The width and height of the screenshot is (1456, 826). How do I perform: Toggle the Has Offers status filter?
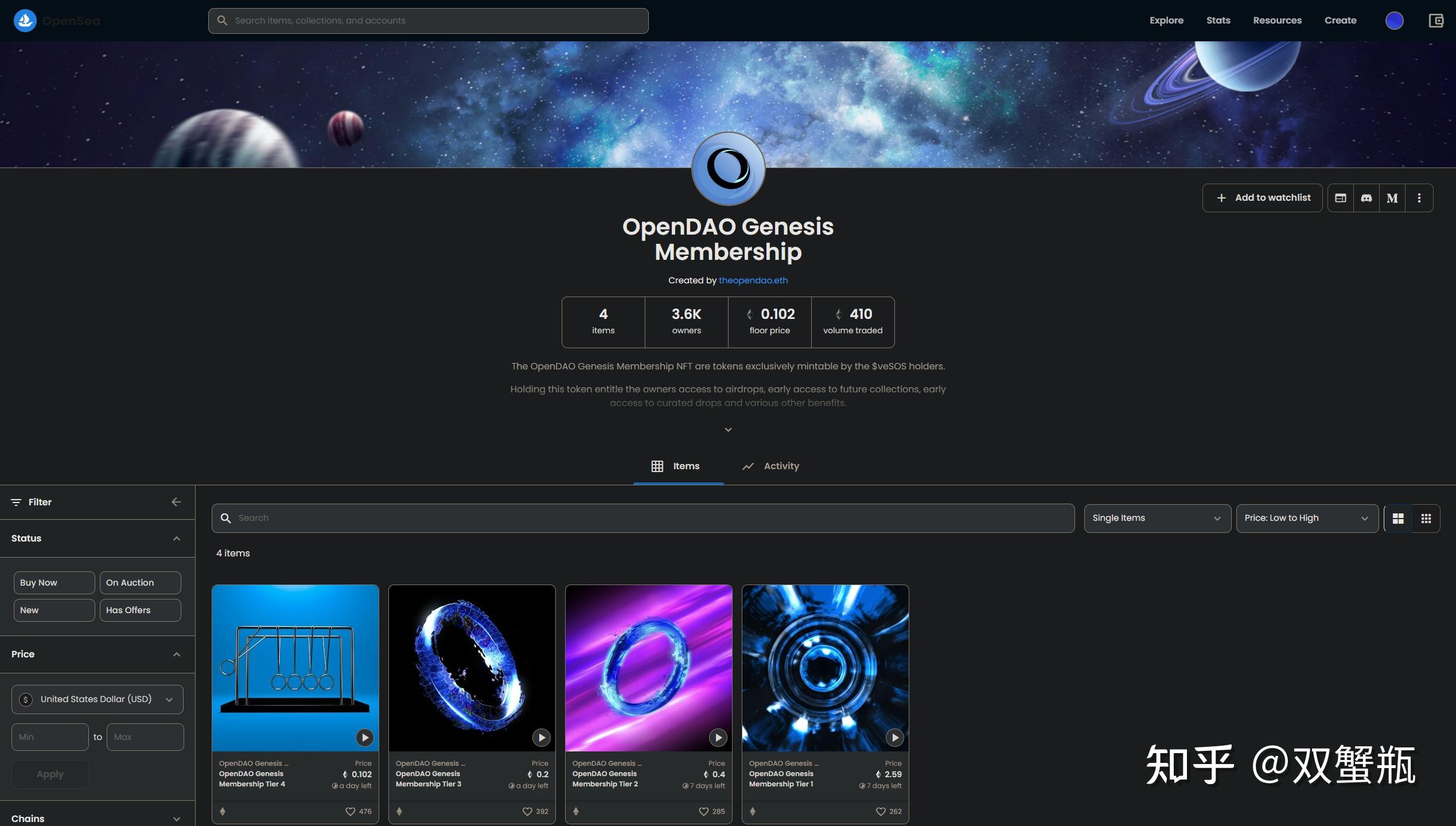[x=140, y=610]
